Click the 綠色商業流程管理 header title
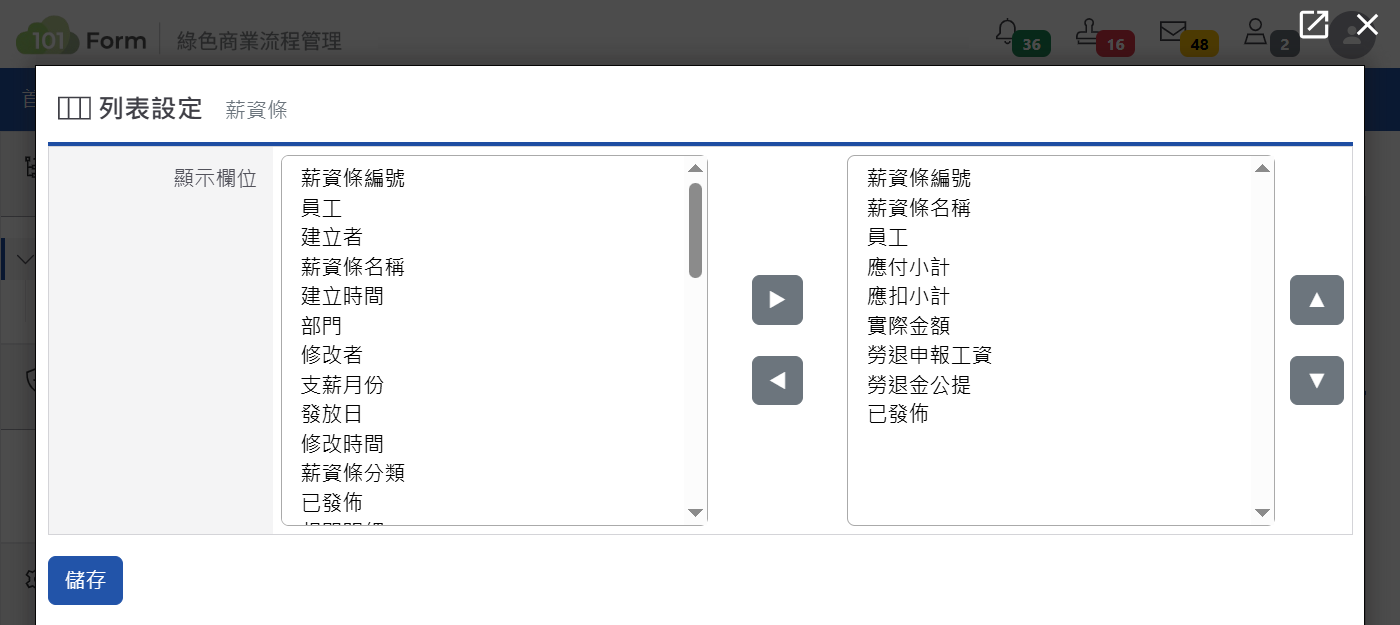This screenshot has height=625, width=1400. [x=259, y=41]
